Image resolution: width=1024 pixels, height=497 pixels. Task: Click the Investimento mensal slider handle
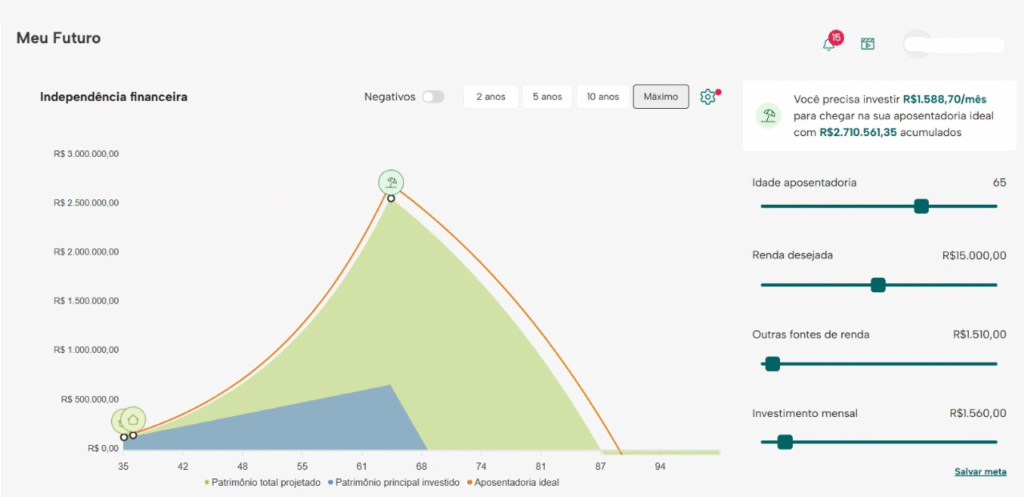tap(785, 441)
